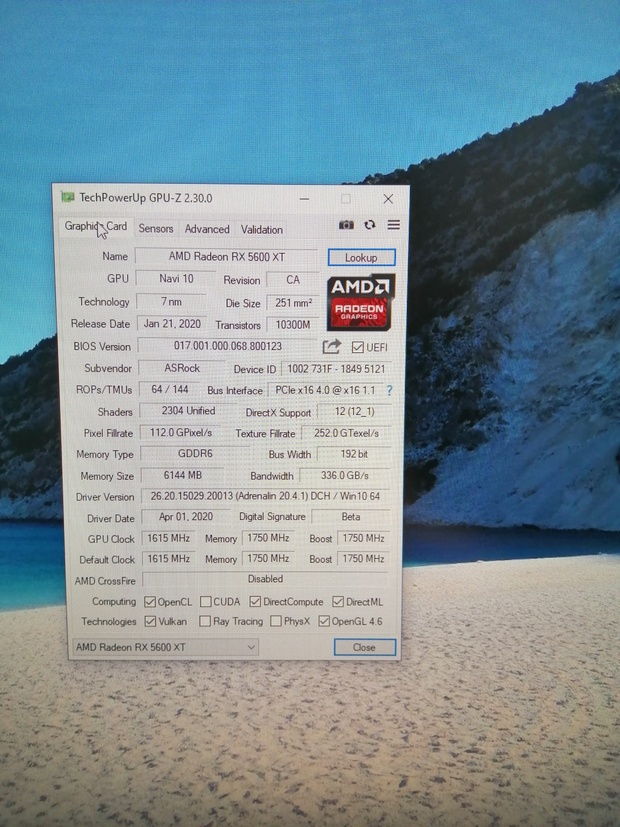Image resolution: width=620 pixels, height=827 pixels.
Task: Click Digital Signature value 'Beta'
Action: [351, 517]
